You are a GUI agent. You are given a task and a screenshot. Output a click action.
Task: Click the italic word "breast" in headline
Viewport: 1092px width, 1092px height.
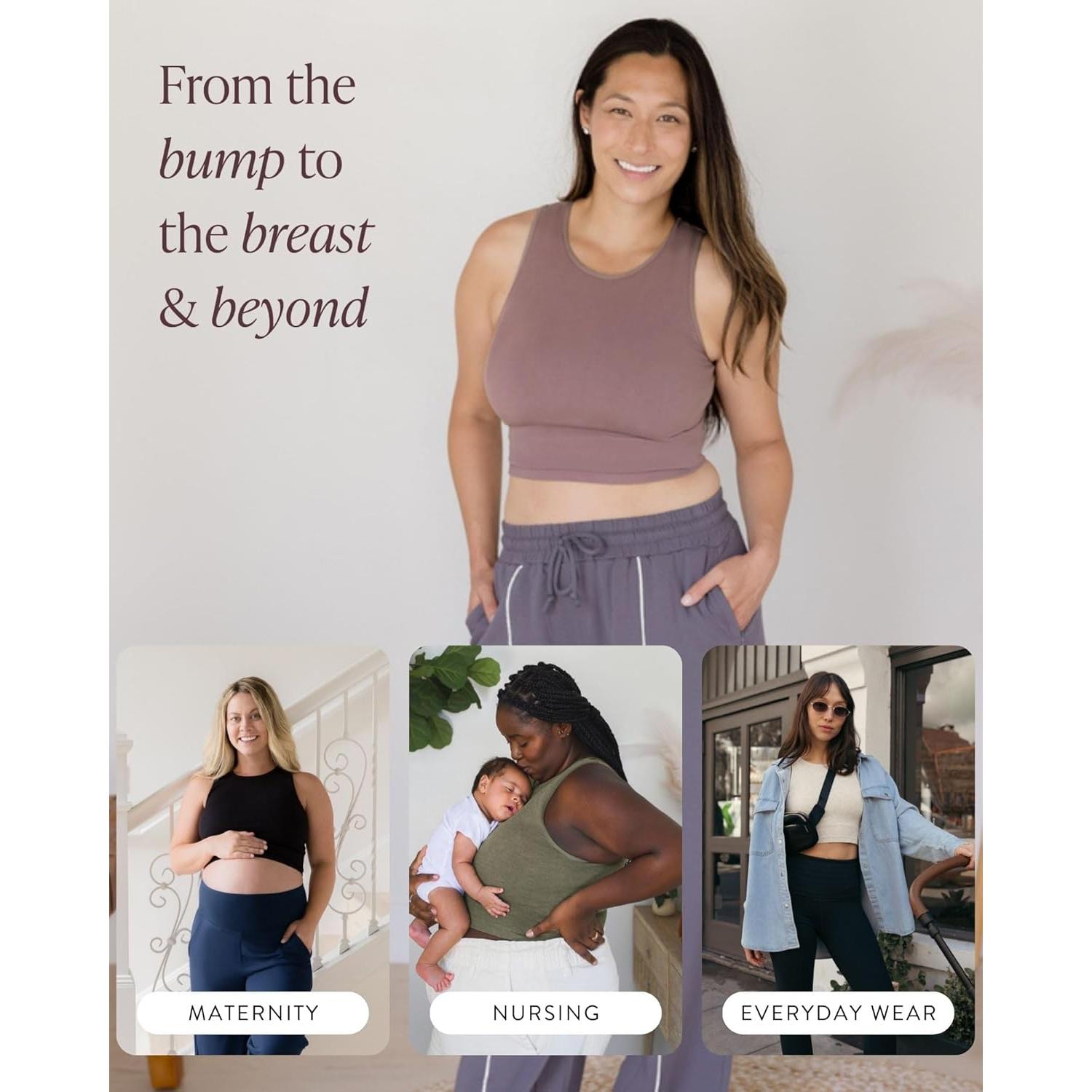click(306, 234)
